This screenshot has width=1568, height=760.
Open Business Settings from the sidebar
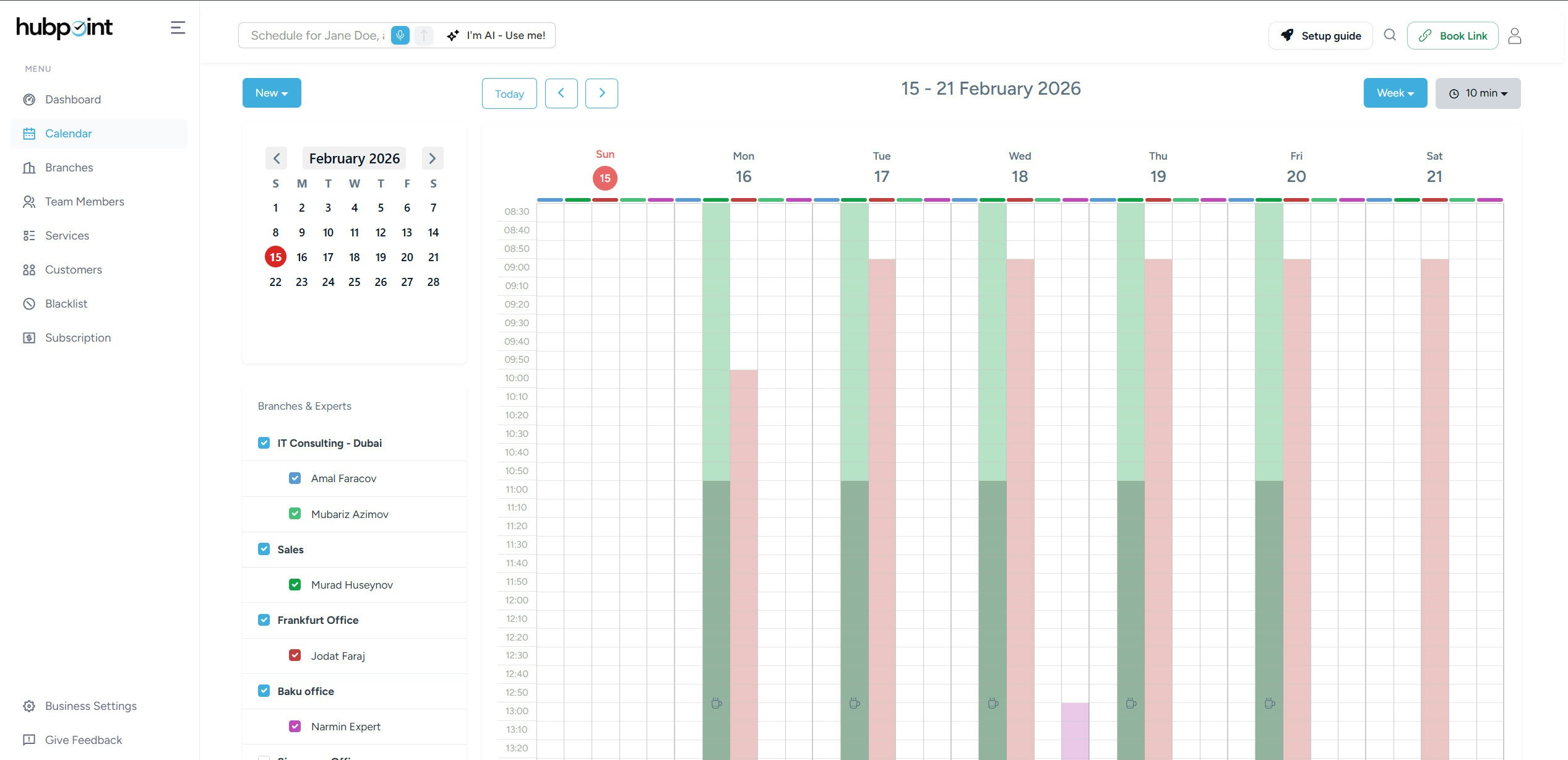pos(91,706)
